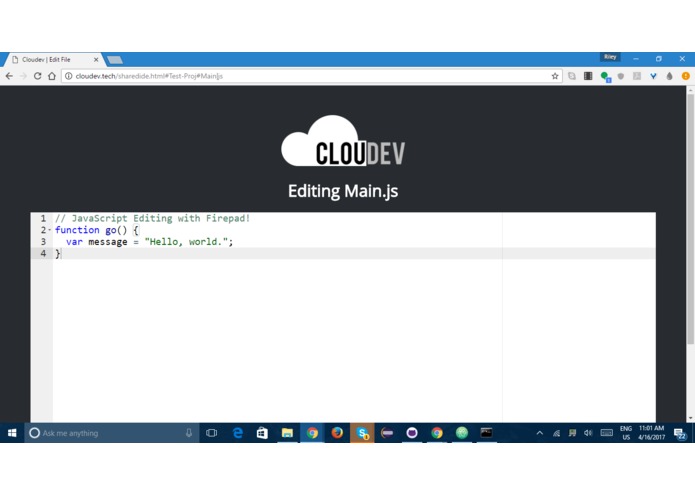Open the green chat bubble extension

605,77
